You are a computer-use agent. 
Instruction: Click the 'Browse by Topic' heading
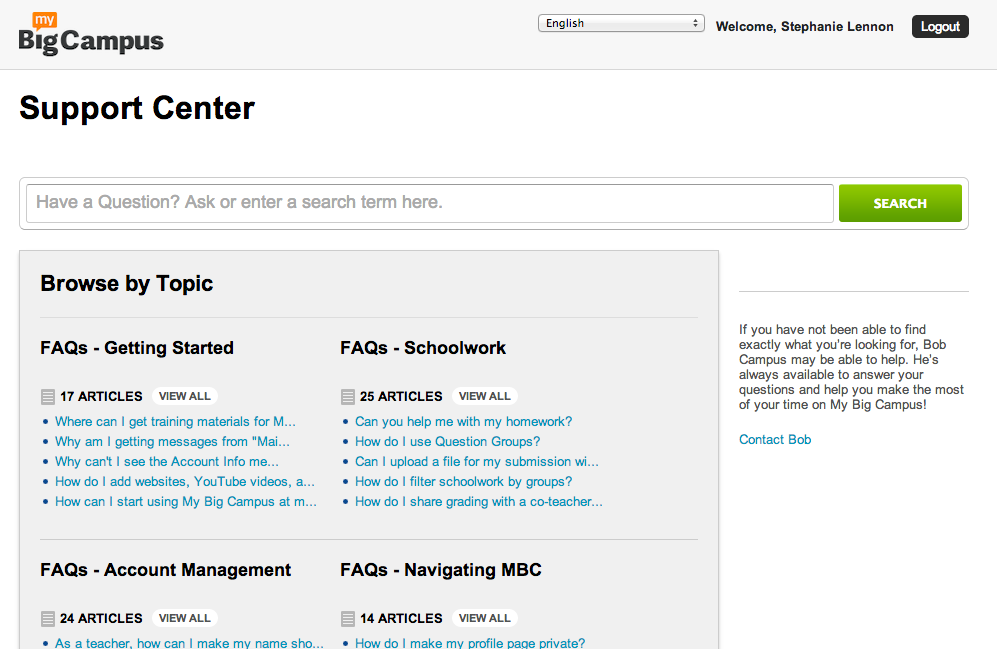tap(127, 284)
